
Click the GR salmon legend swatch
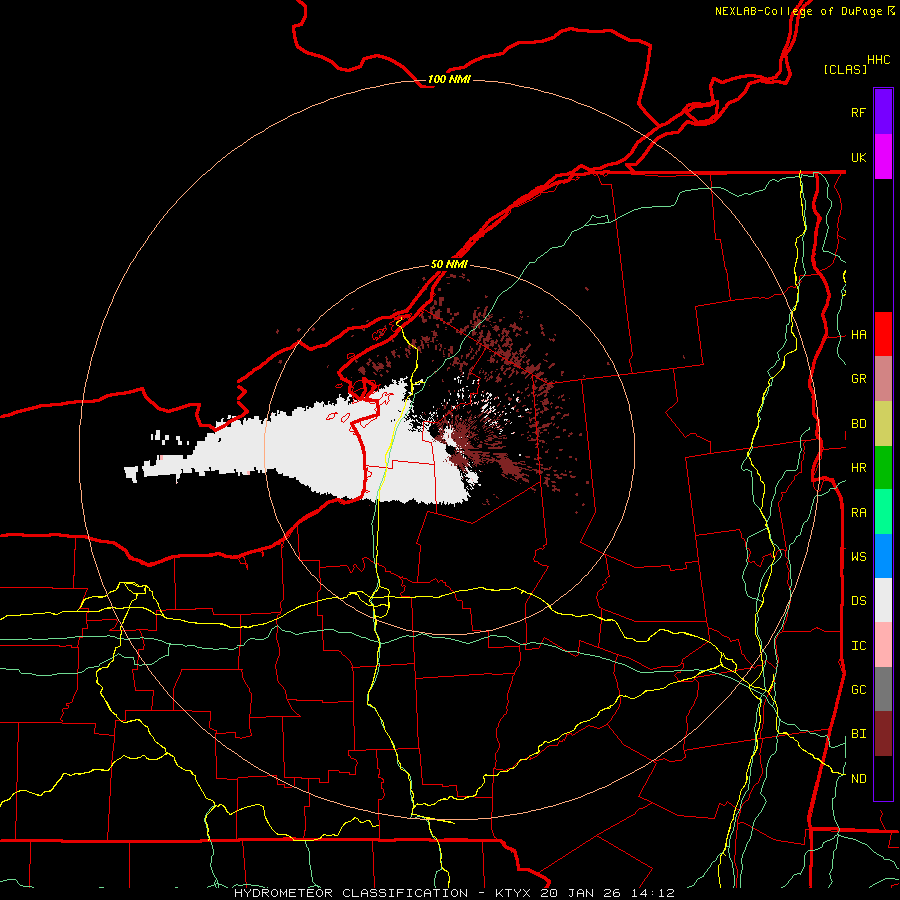click(x=883, y=379)
